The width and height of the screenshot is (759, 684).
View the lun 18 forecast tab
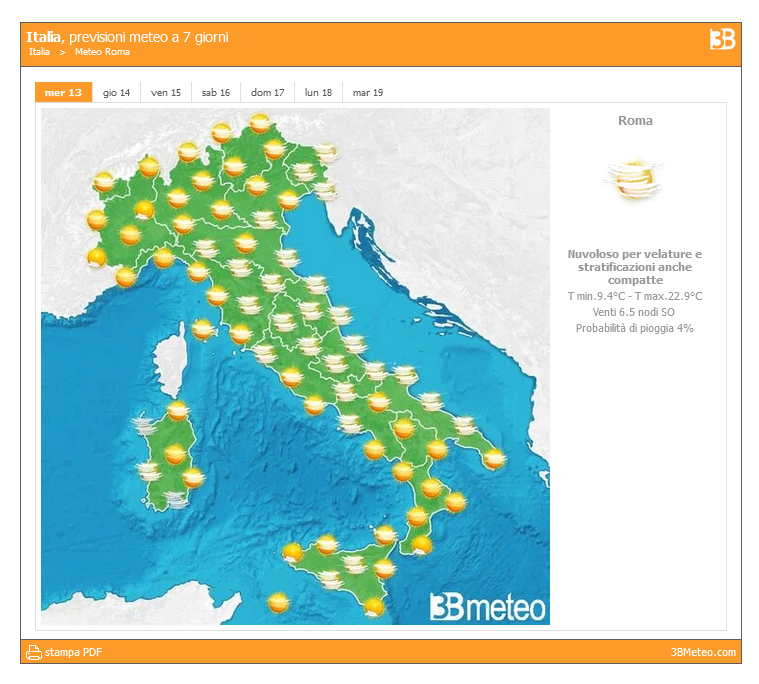click(318, 93)
